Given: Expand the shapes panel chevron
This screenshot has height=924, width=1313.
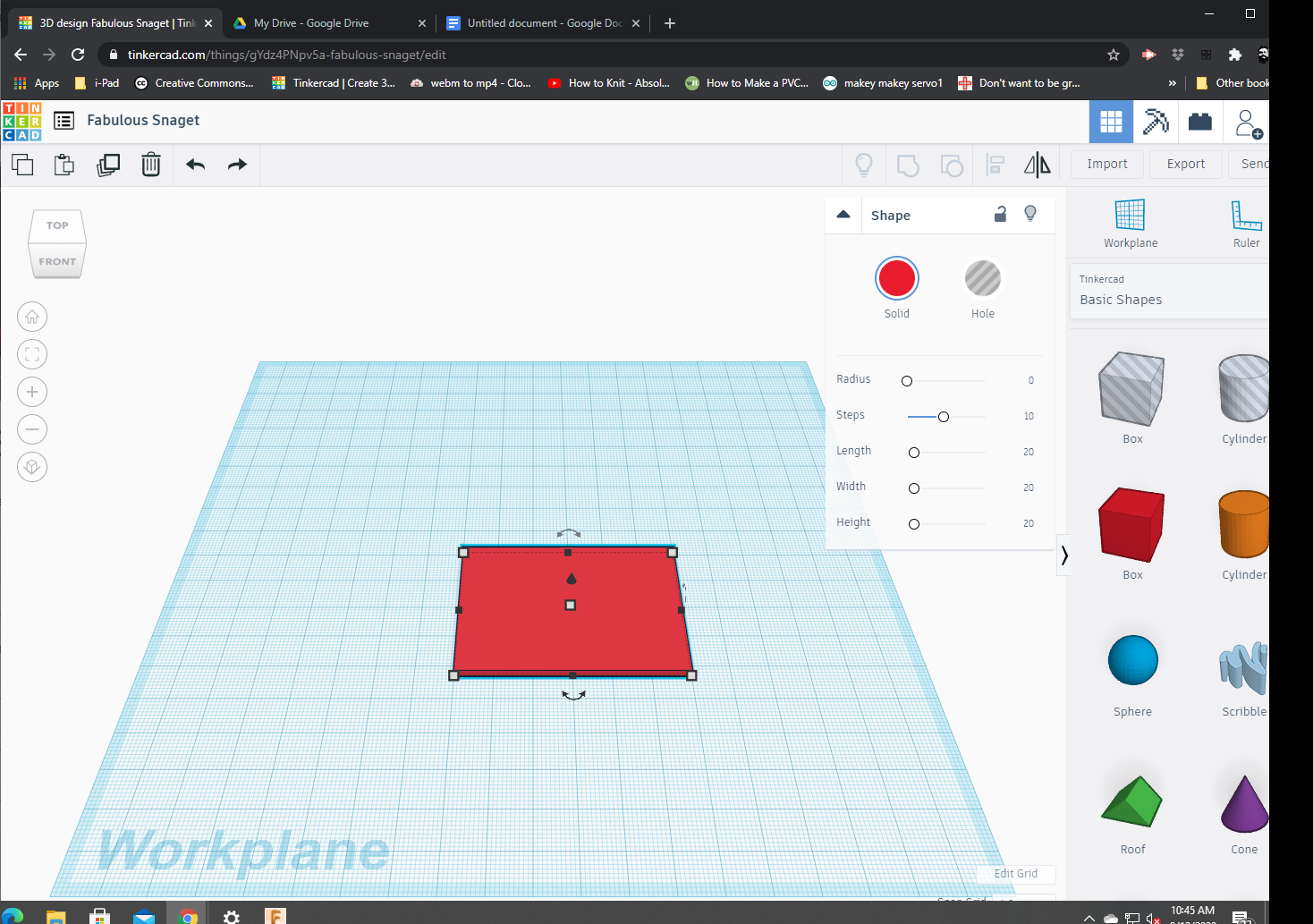Looking at the screenshot, I should pos(1063,555).
